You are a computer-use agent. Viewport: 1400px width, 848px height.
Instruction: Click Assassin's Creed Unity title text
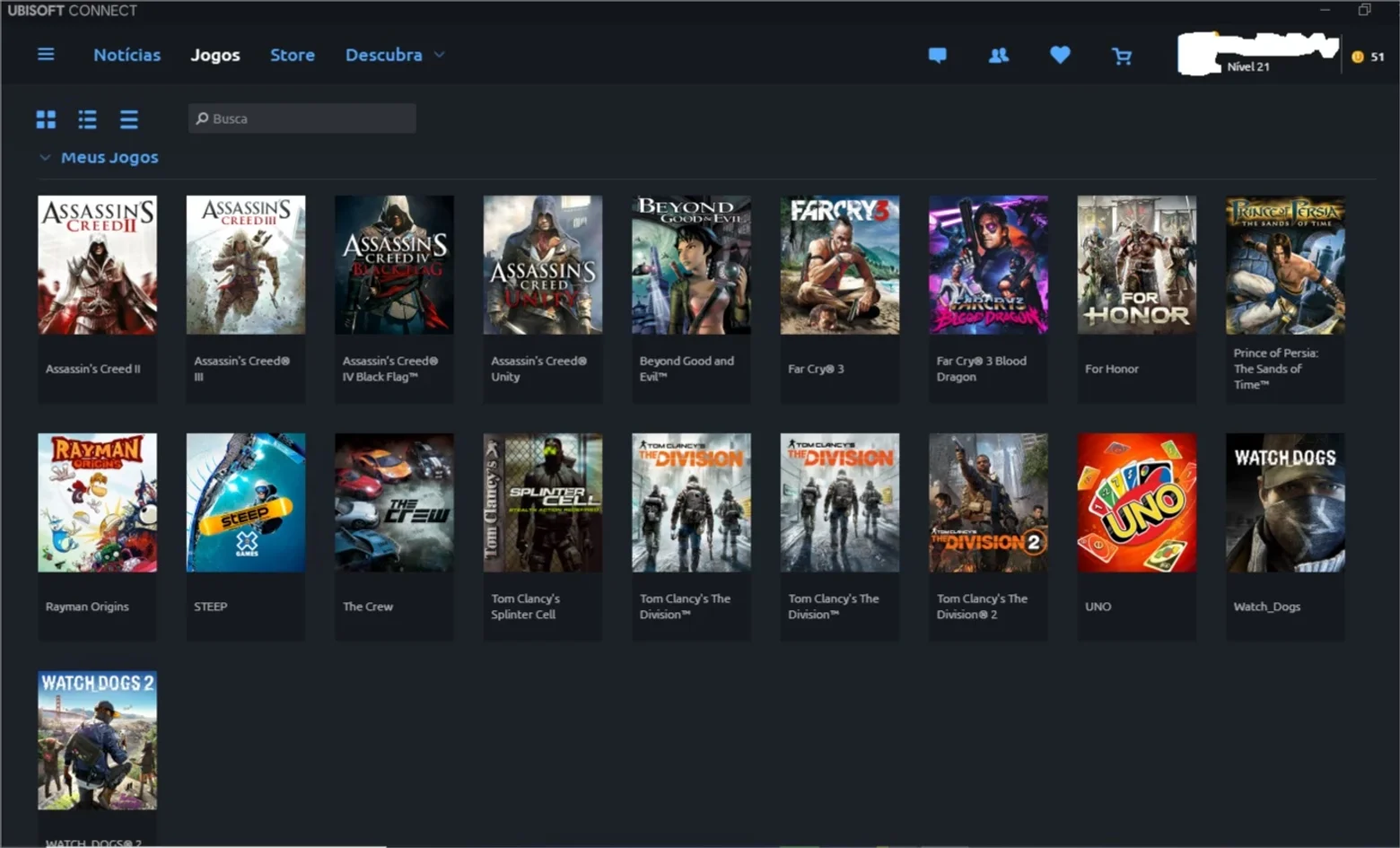pyautogui.click(x=538, y=369)
